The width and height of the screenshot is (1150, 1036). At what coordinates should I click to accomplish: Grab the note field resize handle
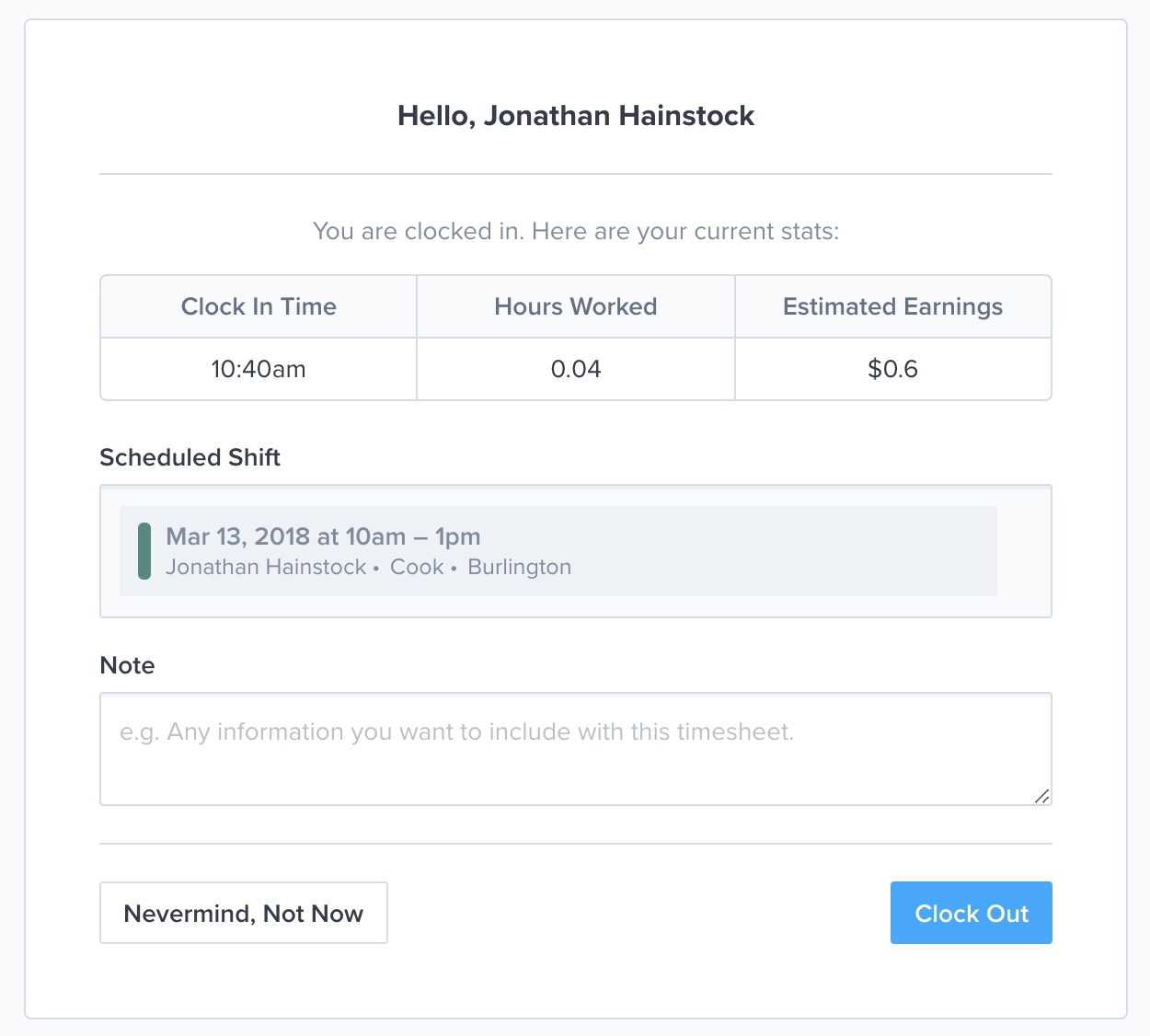(x=1041, y=796)
